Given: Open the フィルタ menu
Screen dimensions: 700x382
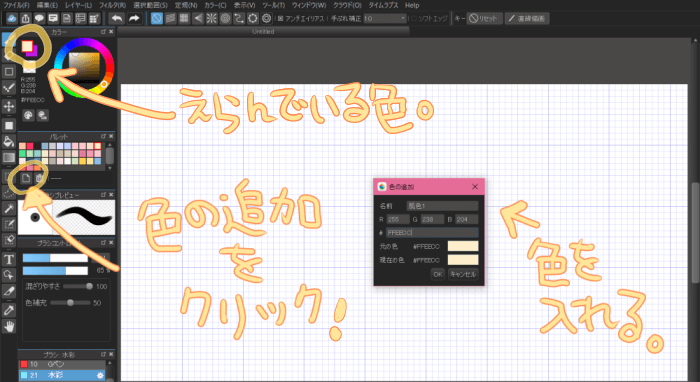Looking at the screenshot, I should (112, 5).
